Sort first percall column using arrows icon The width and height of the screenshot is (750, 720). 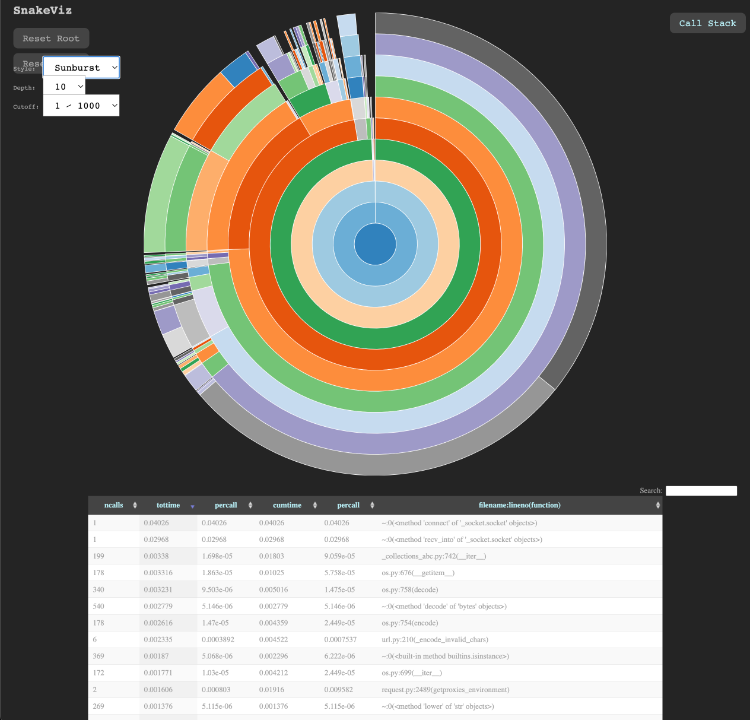click(x=250, y=505)
